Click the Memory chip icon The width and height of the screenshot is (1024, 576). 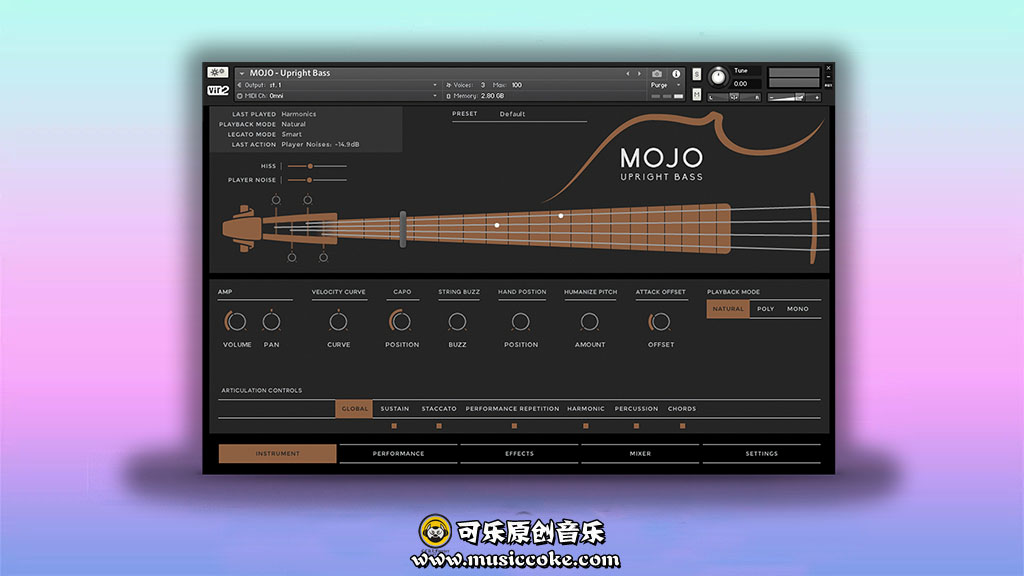click(449, 96)
